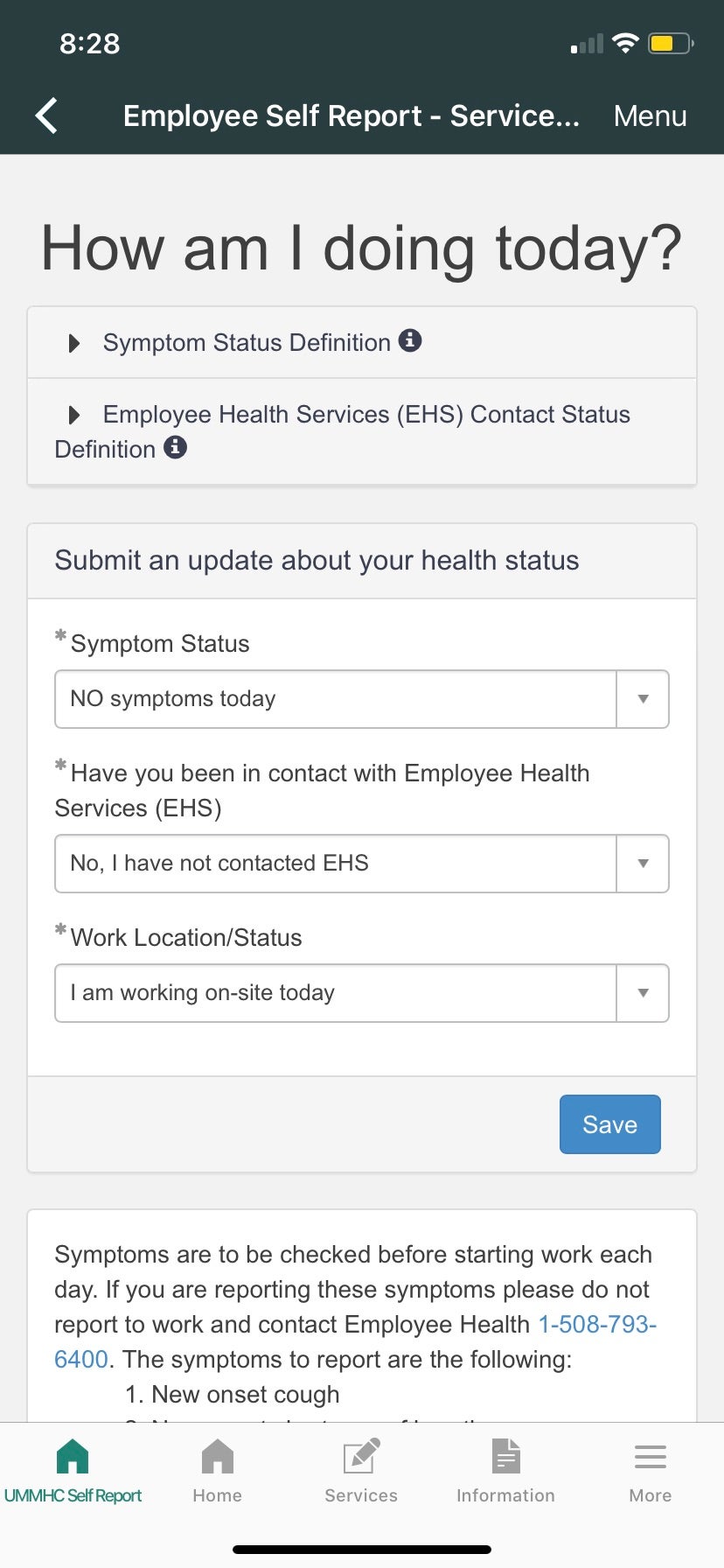Open the Symptom Status dropdown

pyautogui.click(x=361, y=699)
